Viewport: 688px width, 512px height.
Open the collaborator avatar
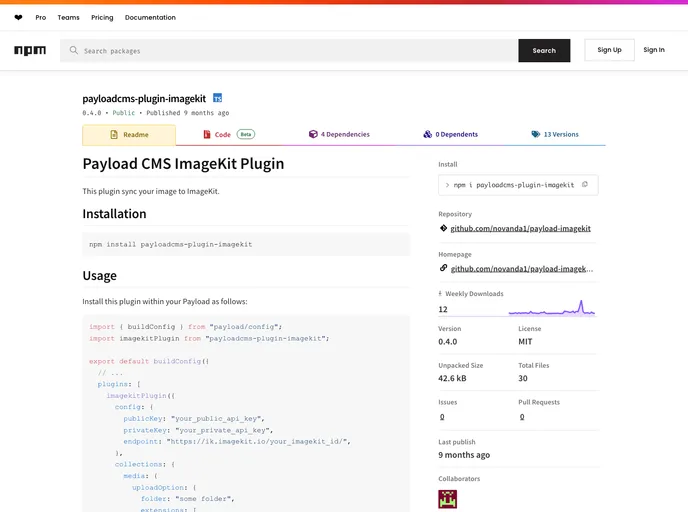448,499
